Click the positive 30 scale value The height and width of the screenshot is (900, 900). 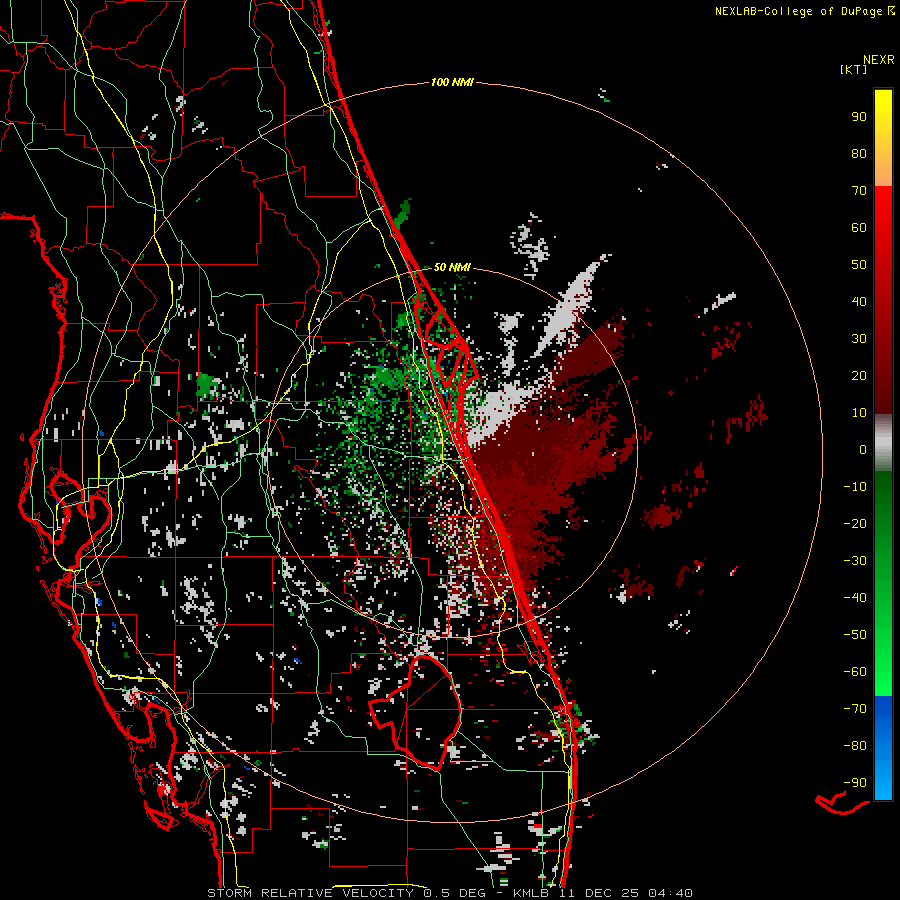tap(859, 339)
